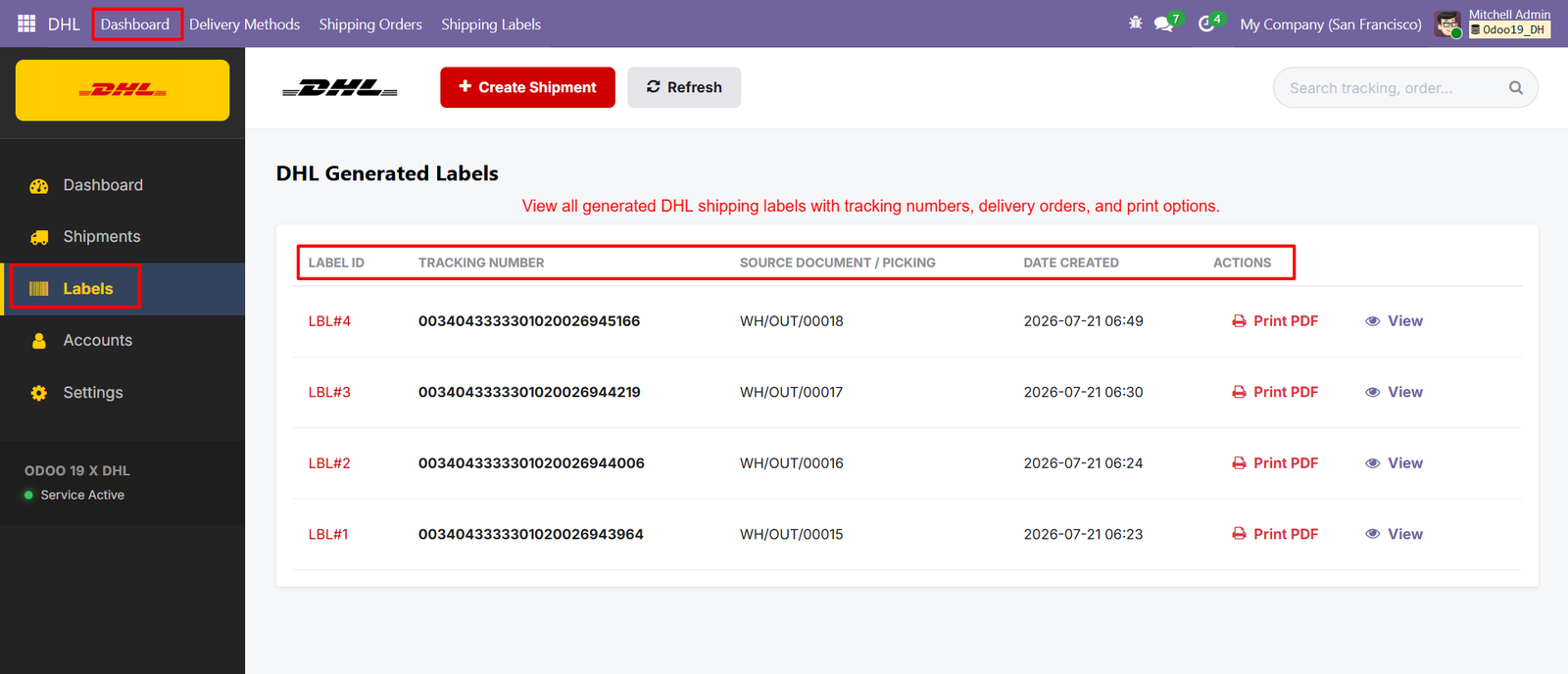Go to Shipments in the sidebar

[x=122, y=237]
